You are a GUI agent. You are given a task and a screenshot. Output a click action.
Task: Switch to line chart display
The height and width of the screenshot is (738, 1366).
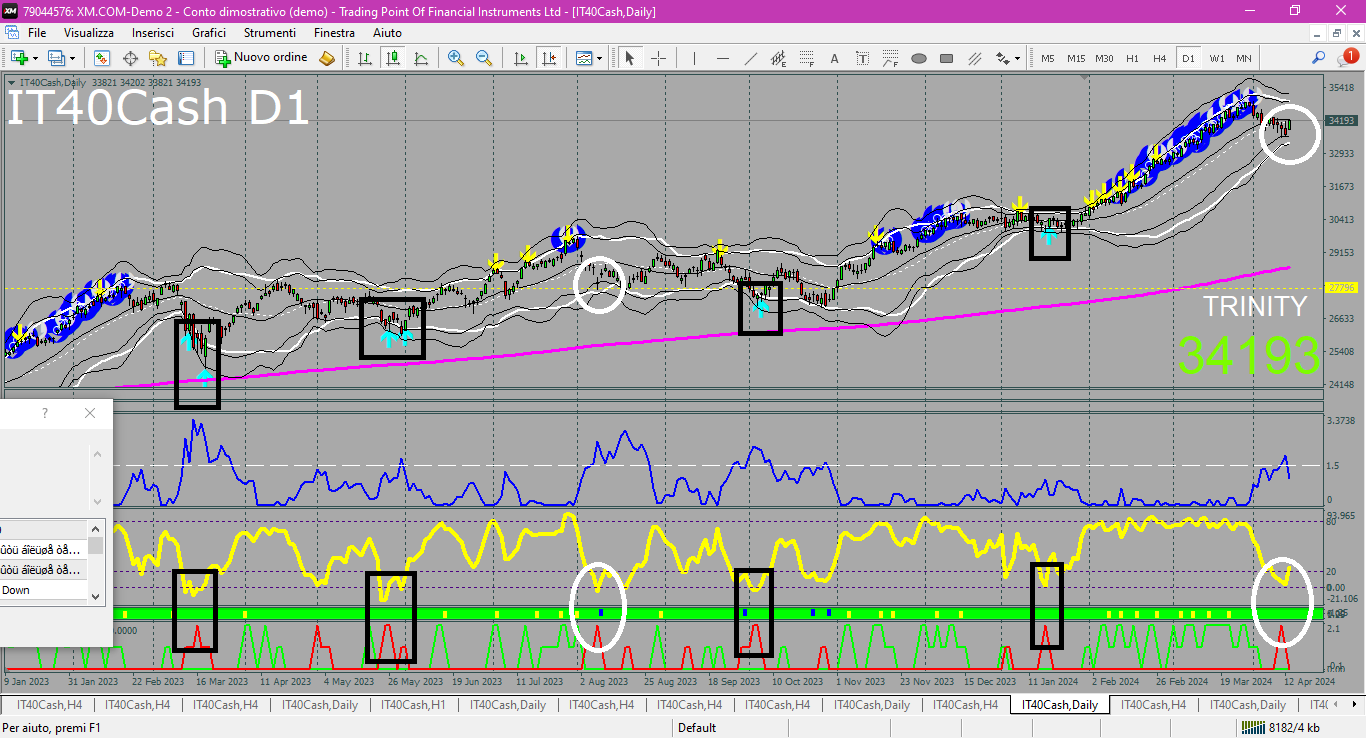(x=421, y=58)
